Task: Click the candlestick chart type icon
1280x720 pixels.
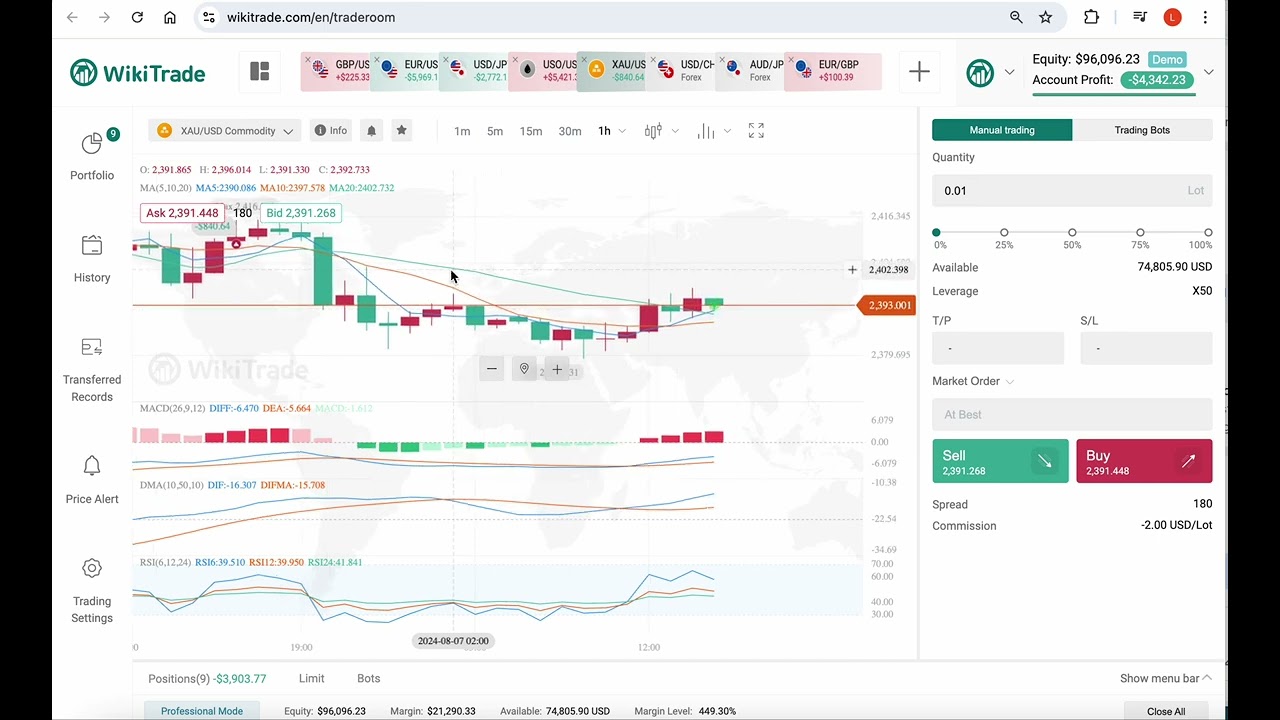Action: 653,131
